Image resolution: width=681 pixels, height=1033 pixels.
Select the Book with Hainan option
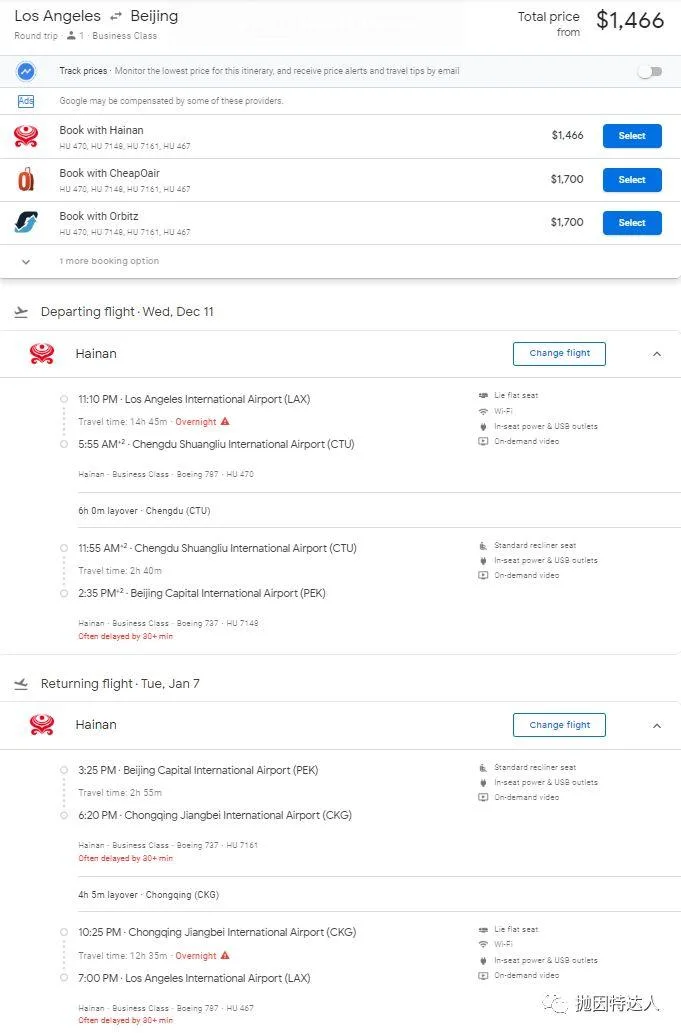632,136
